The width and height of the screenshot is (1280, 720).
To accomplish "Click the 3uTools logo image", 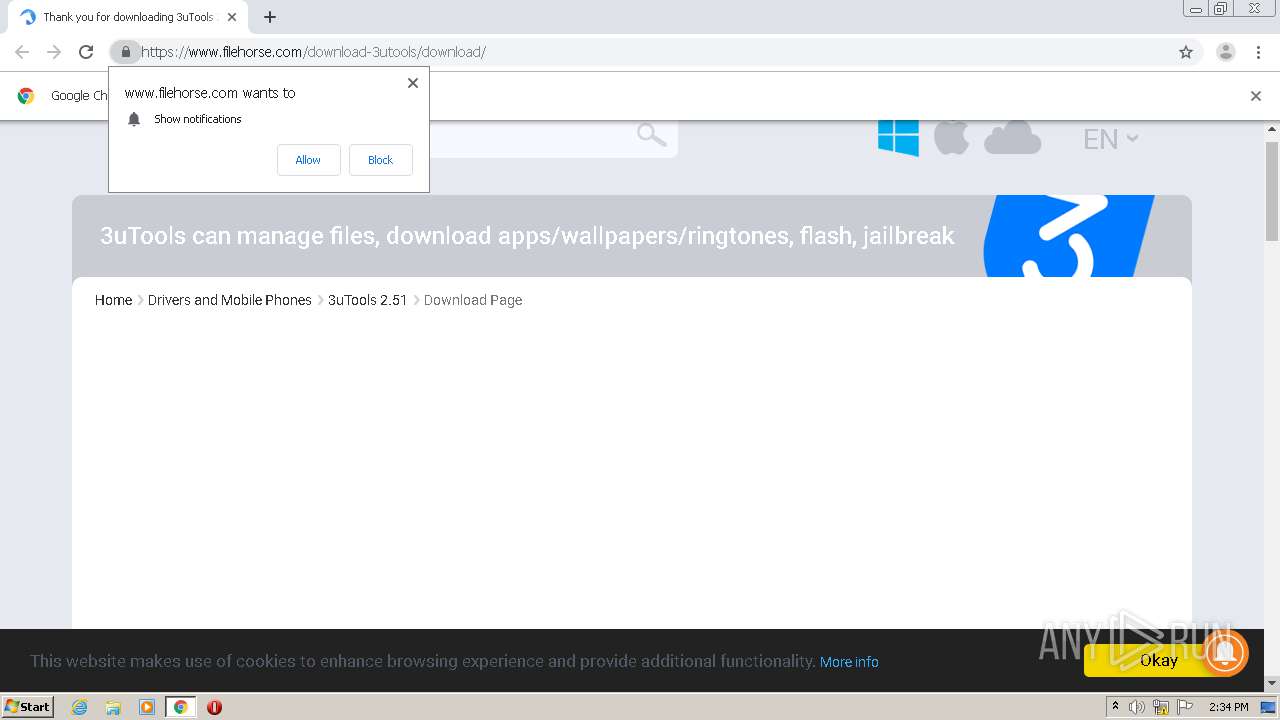I will click(x=1068, y=236).
